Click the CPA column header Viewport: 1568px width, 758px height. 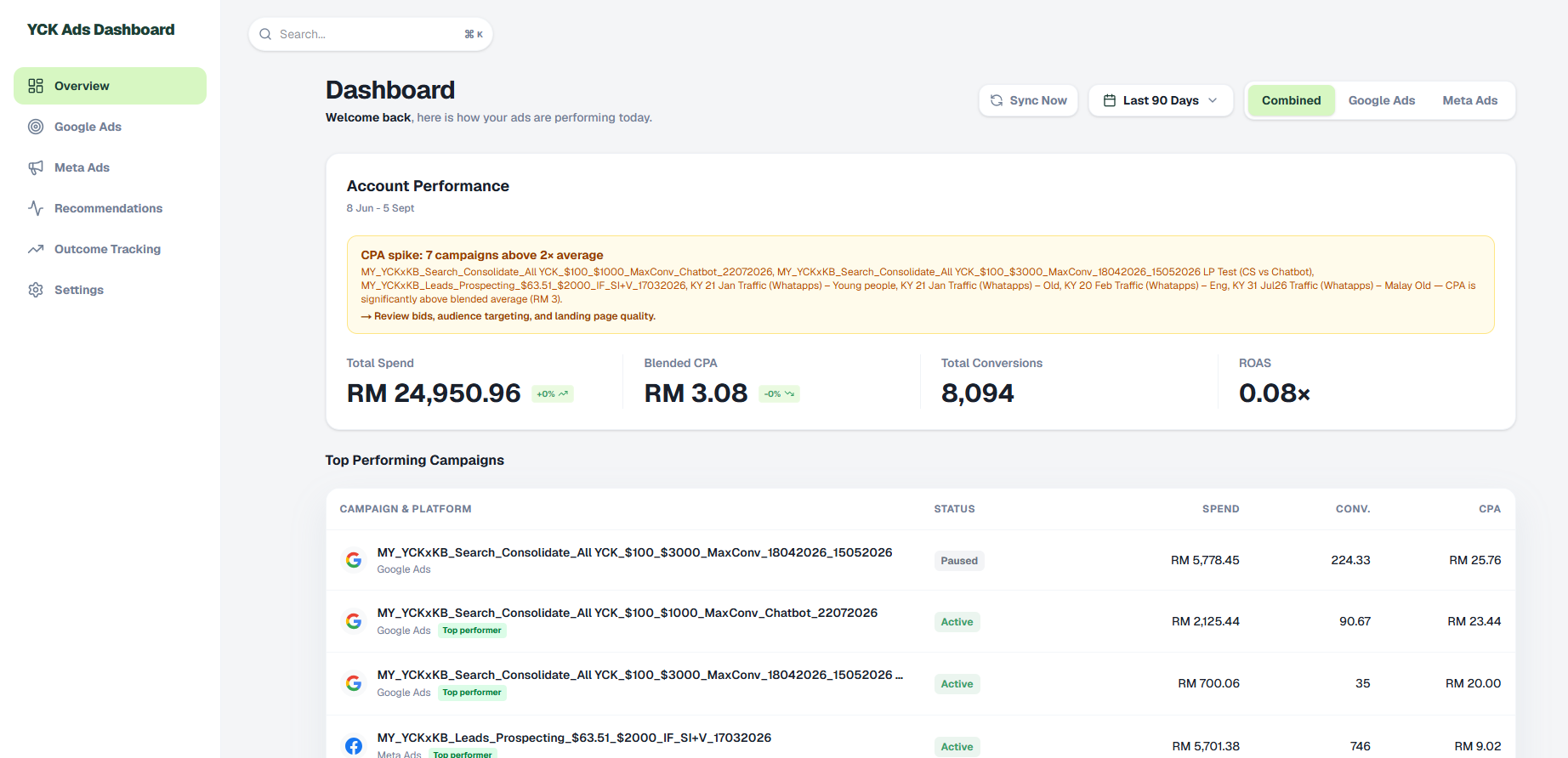tap(1490, 509)
